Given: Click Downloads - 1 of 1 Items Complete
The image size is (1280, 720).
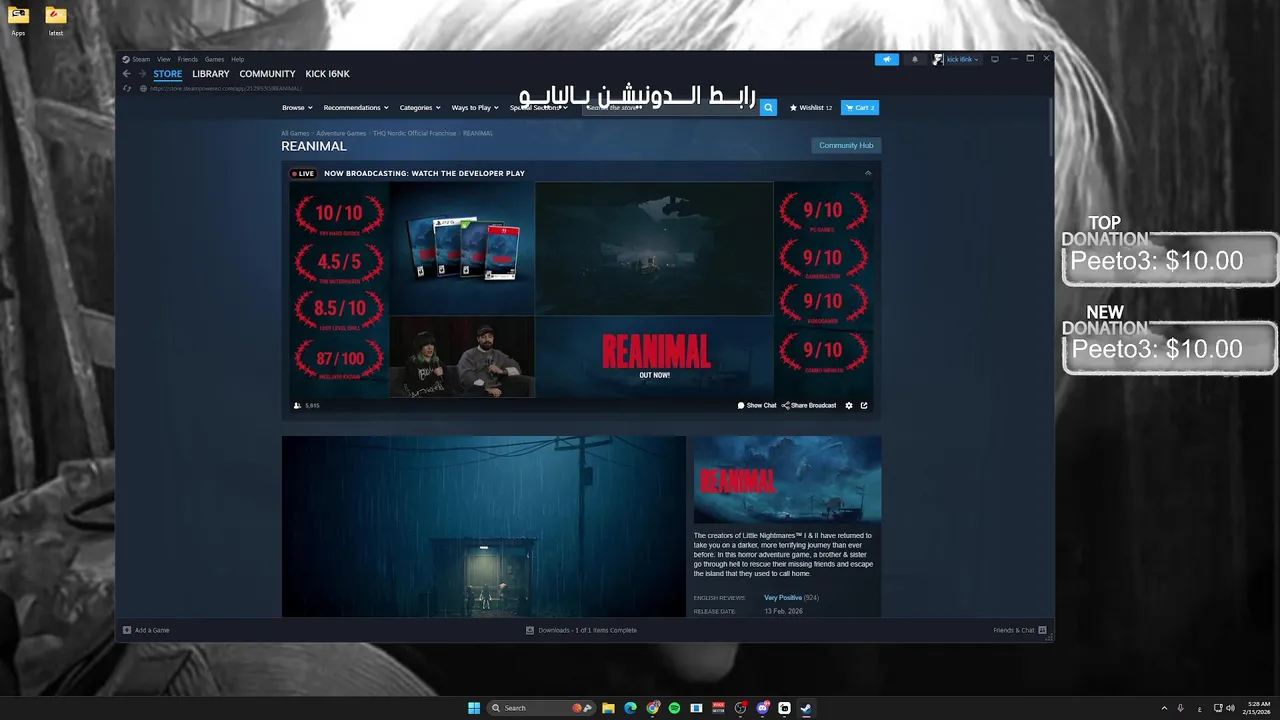Looking at the screenshot, I should [587, 630].
